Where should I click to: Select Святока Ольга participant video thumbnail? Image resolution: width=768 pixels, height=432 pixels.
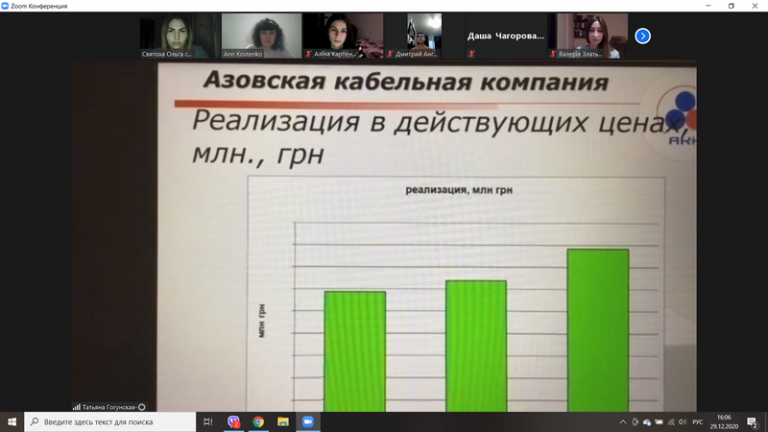pos(180,36)
